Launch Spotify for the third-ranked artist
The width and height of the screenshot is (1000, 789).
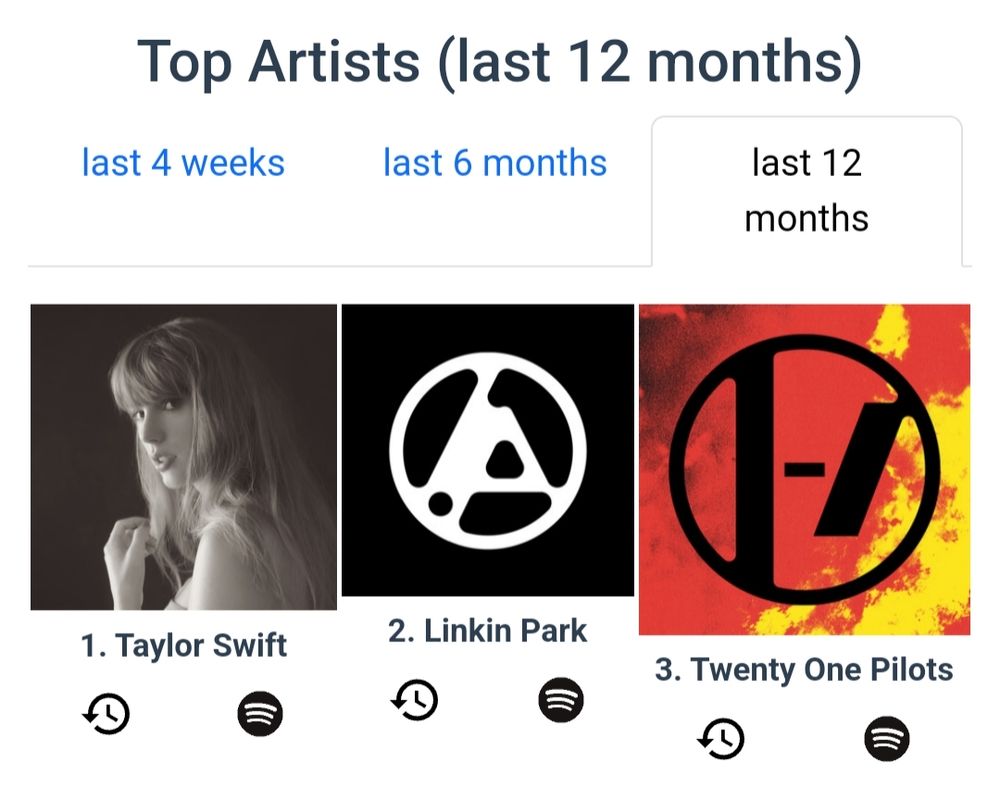click(885, 738)
